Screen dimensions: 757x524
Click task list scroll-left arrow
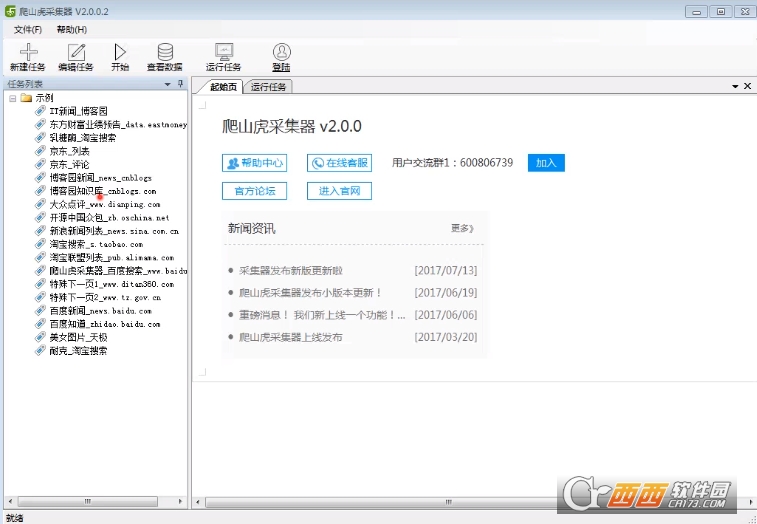[10, 502]
